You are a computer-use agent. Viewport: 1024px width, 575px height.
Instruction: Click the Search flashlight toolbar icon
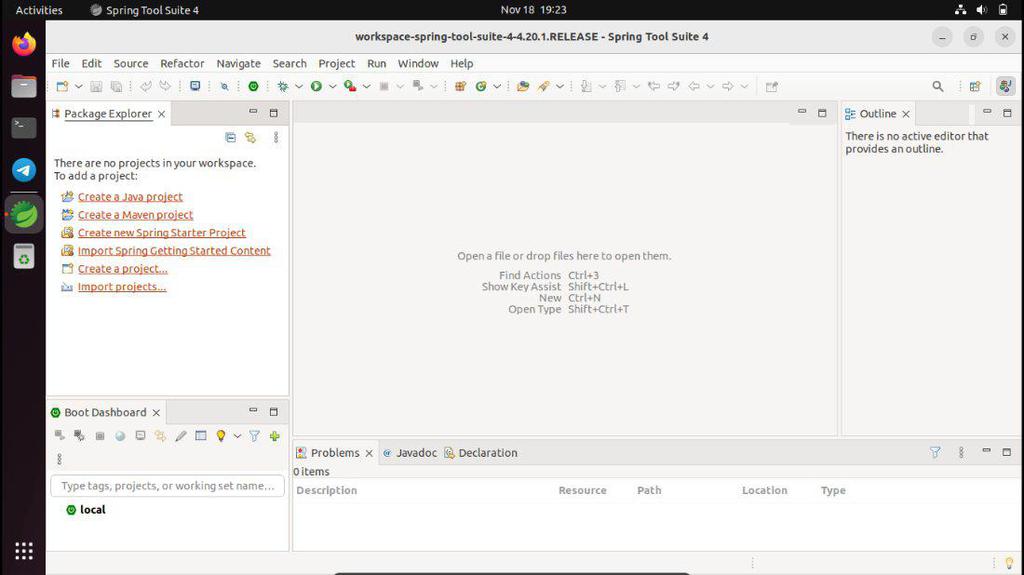click(543, 86)
